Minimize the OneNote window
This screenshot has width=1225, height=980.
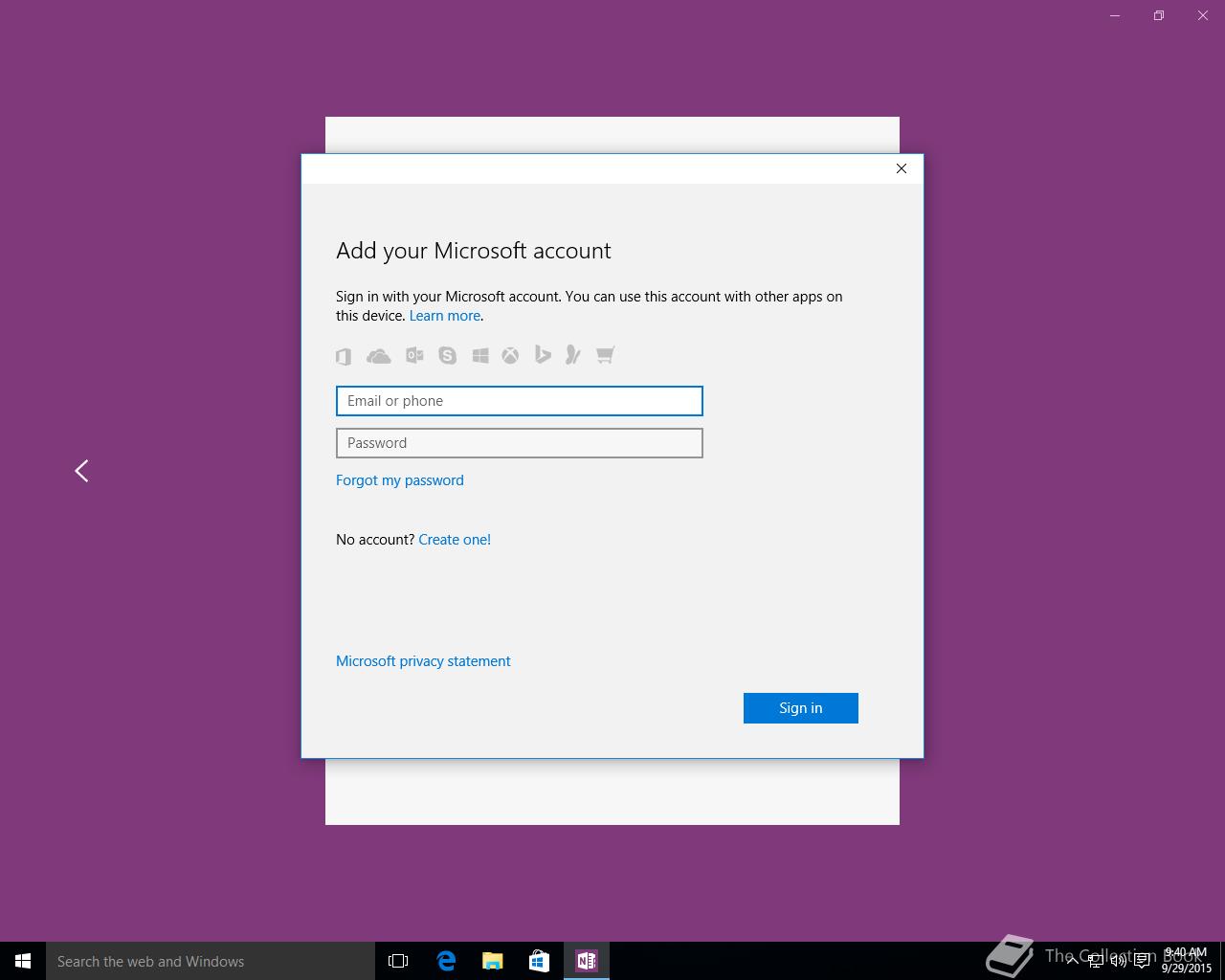pyautogui.click(x=1115, y=15)
